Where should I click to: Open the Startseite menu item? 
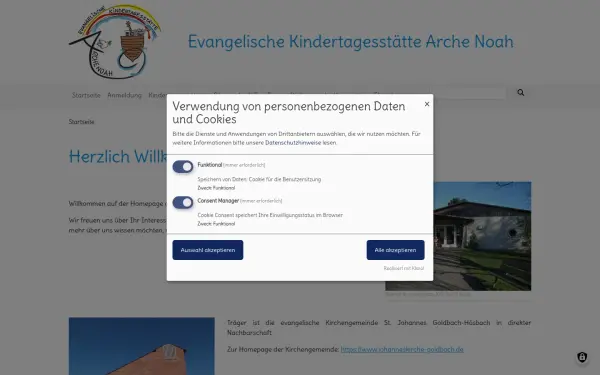tap(86, 95)
